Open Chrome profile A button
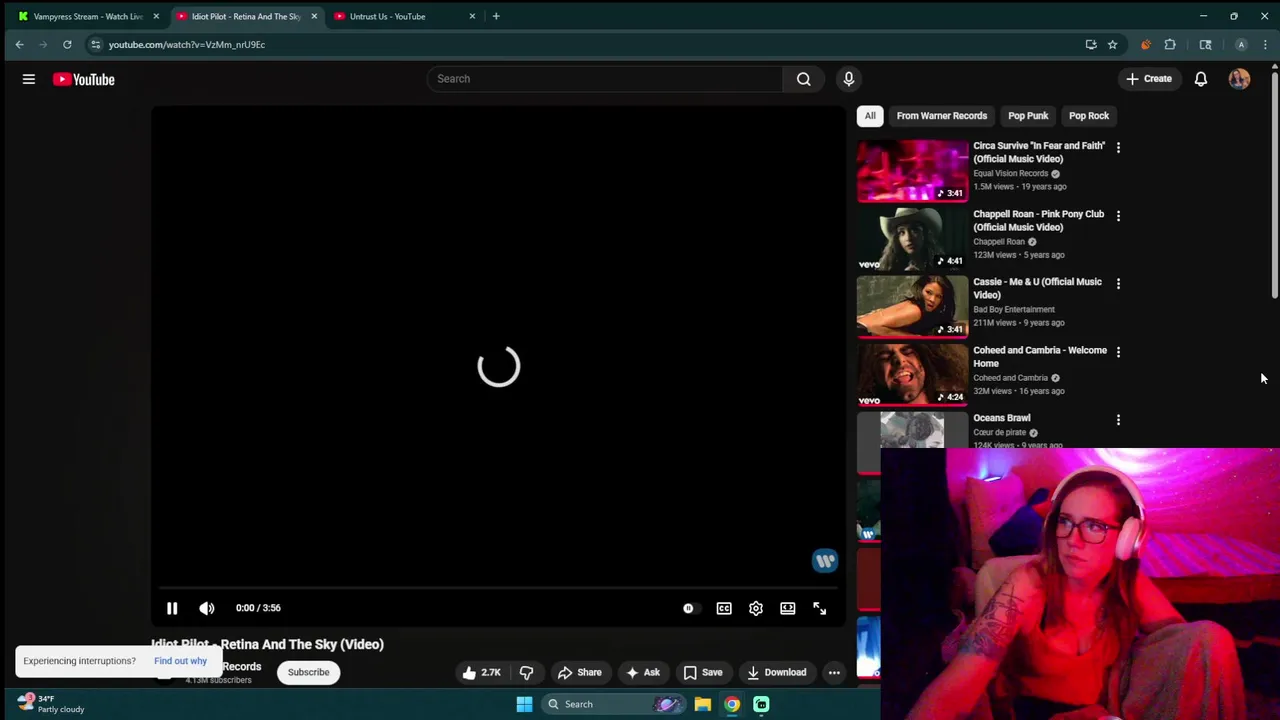The image size is (1280, 720). coord(1241,44)
